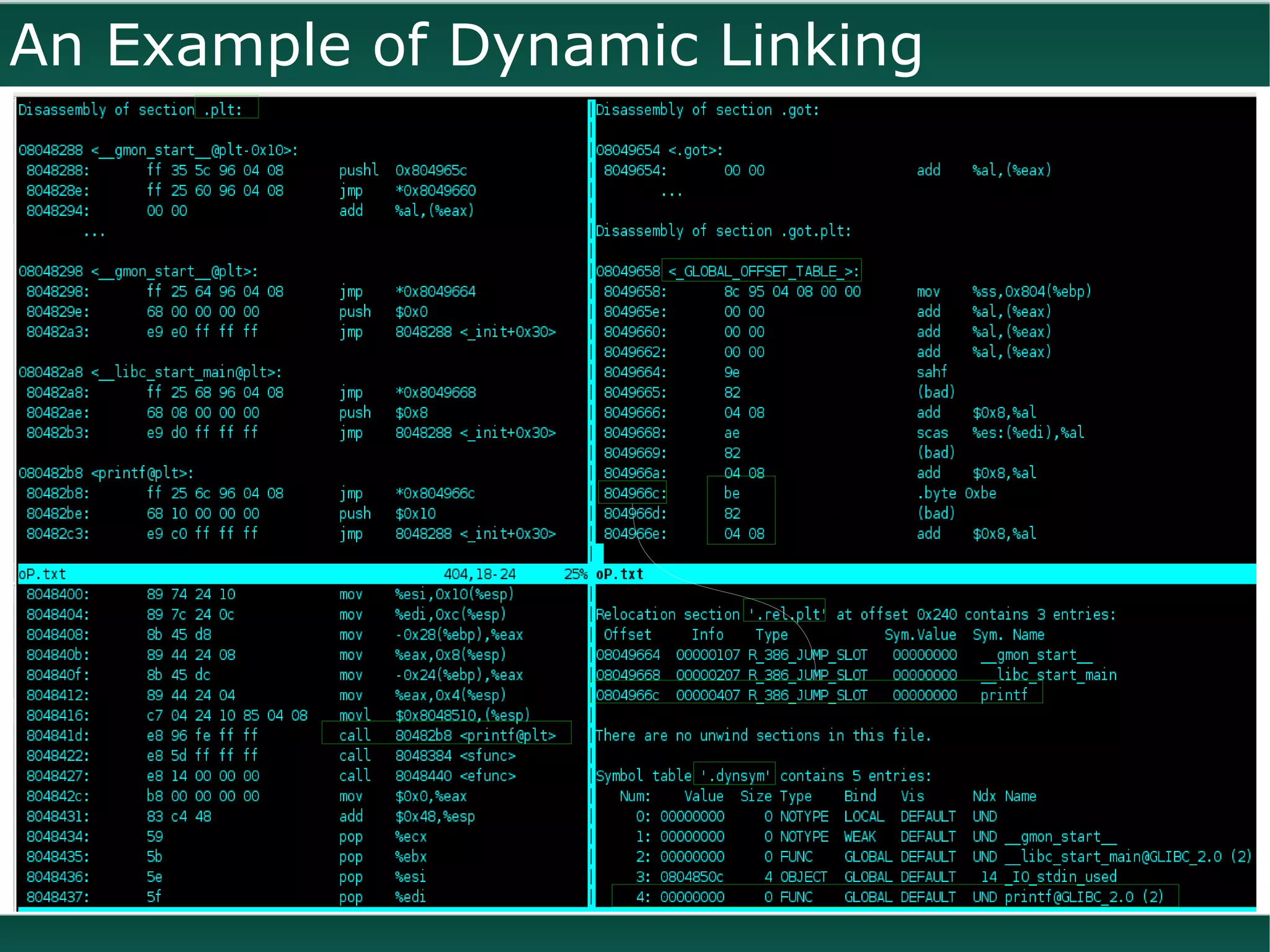The width and height of the screenshot is (1270, 952).
Task: Click the 'printf' name in the relocation table
Action: pyautogui.click(x=1004, y=695)
